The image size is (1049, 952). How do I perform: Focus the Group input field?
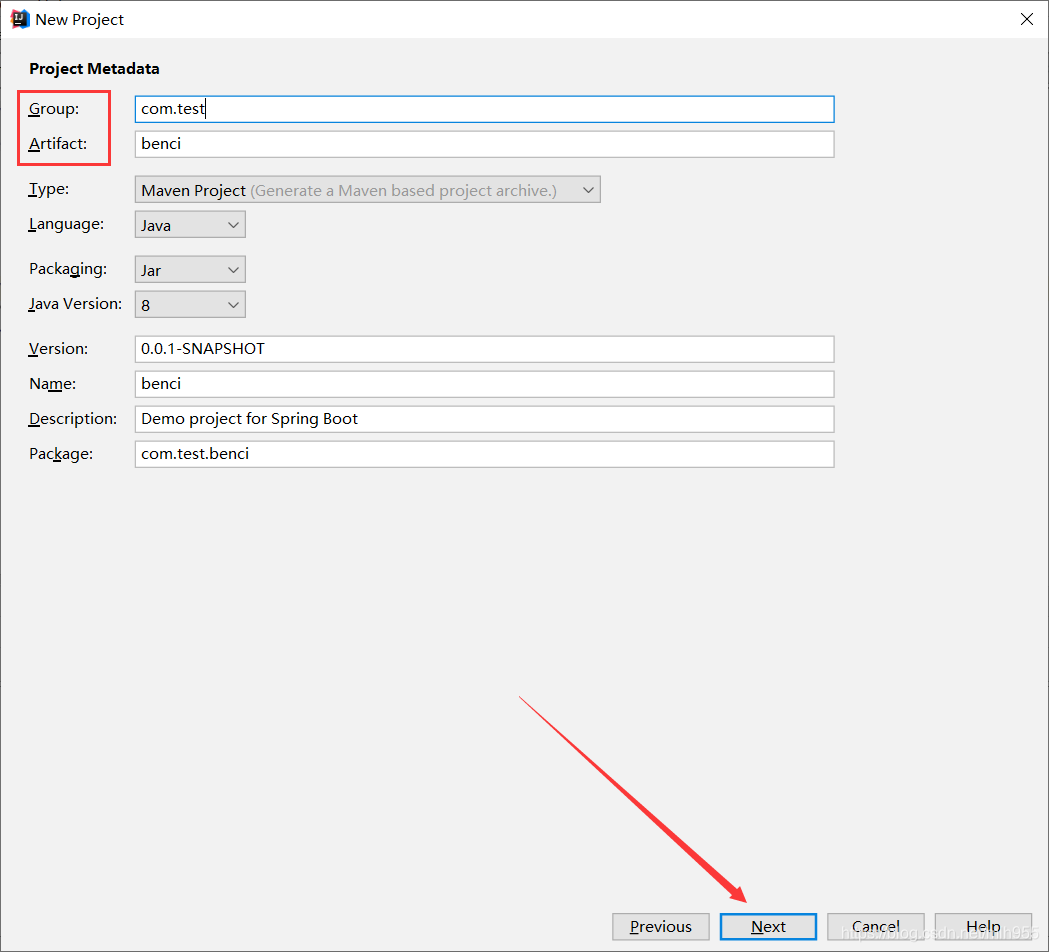484,109
